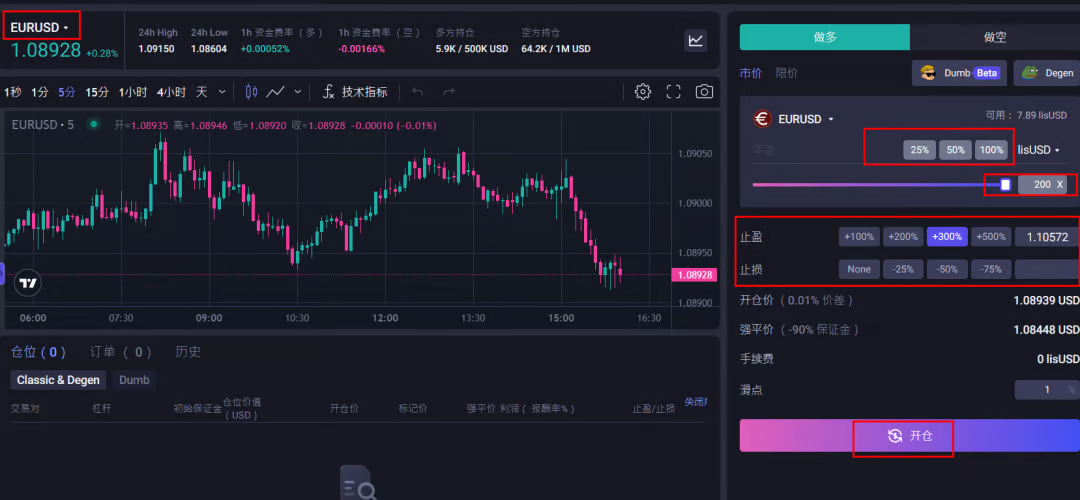Open the lisUSD currency dropdown

1039,150
